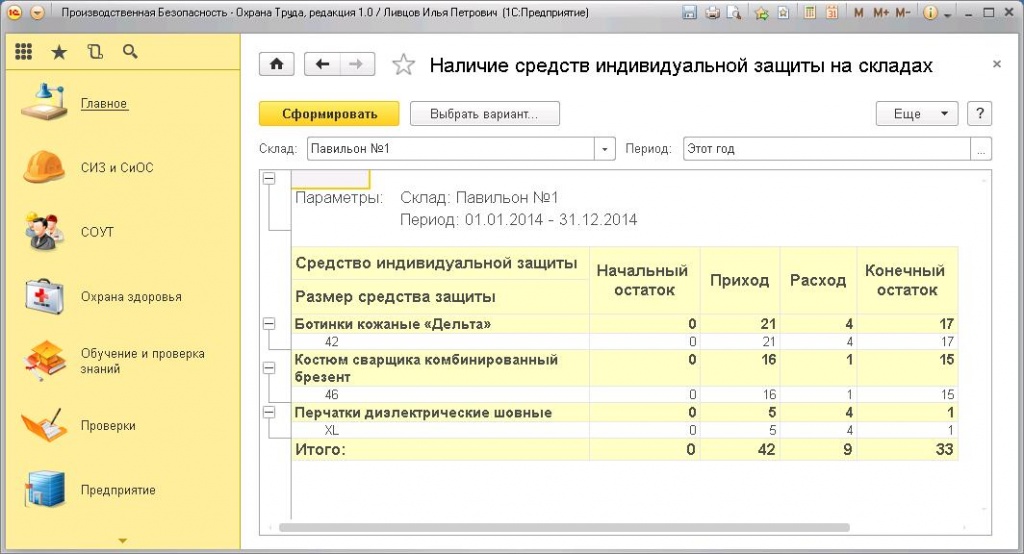Open the Calendar icon showing 31
The image size is (1024, 554).
click(831, 12)
